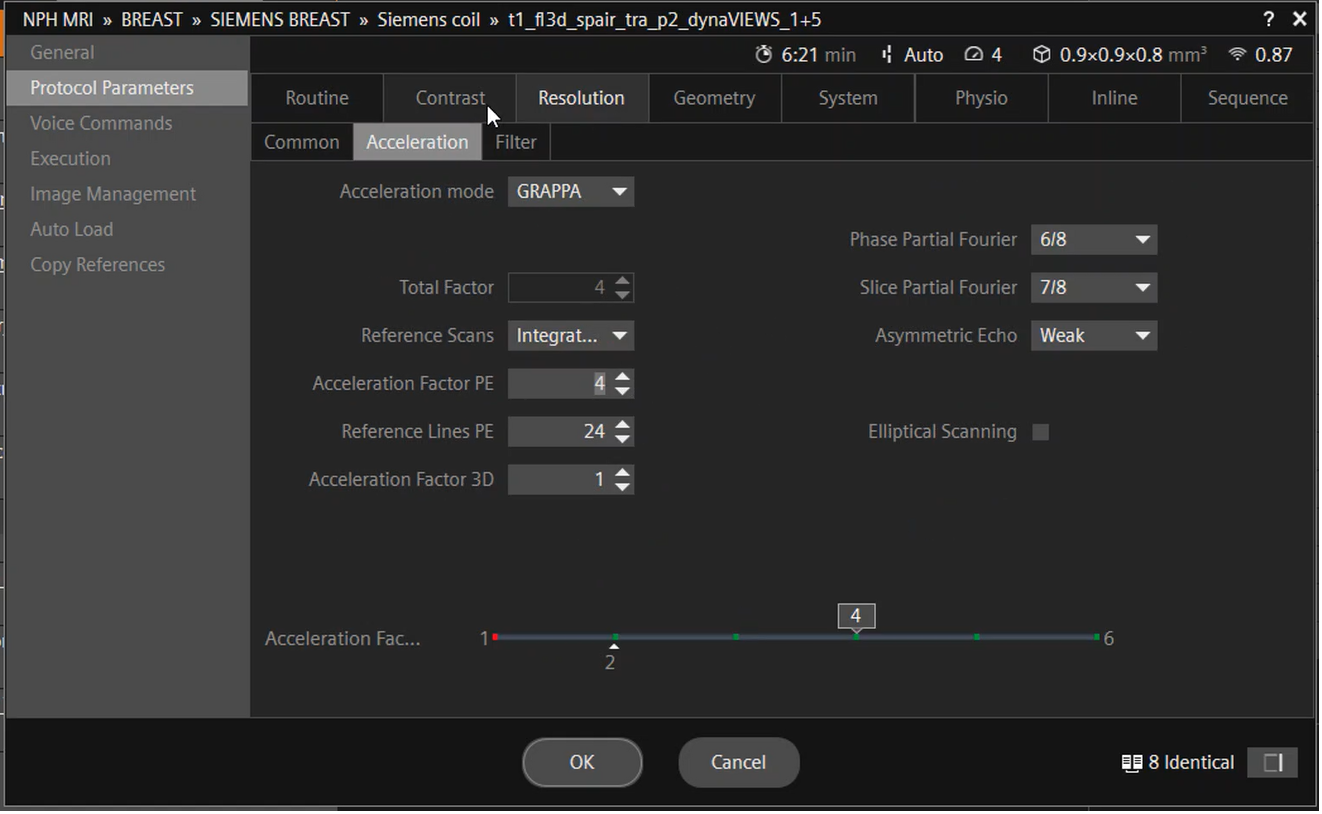Click the red minimum mark on slider

click(x=495, y=637)
